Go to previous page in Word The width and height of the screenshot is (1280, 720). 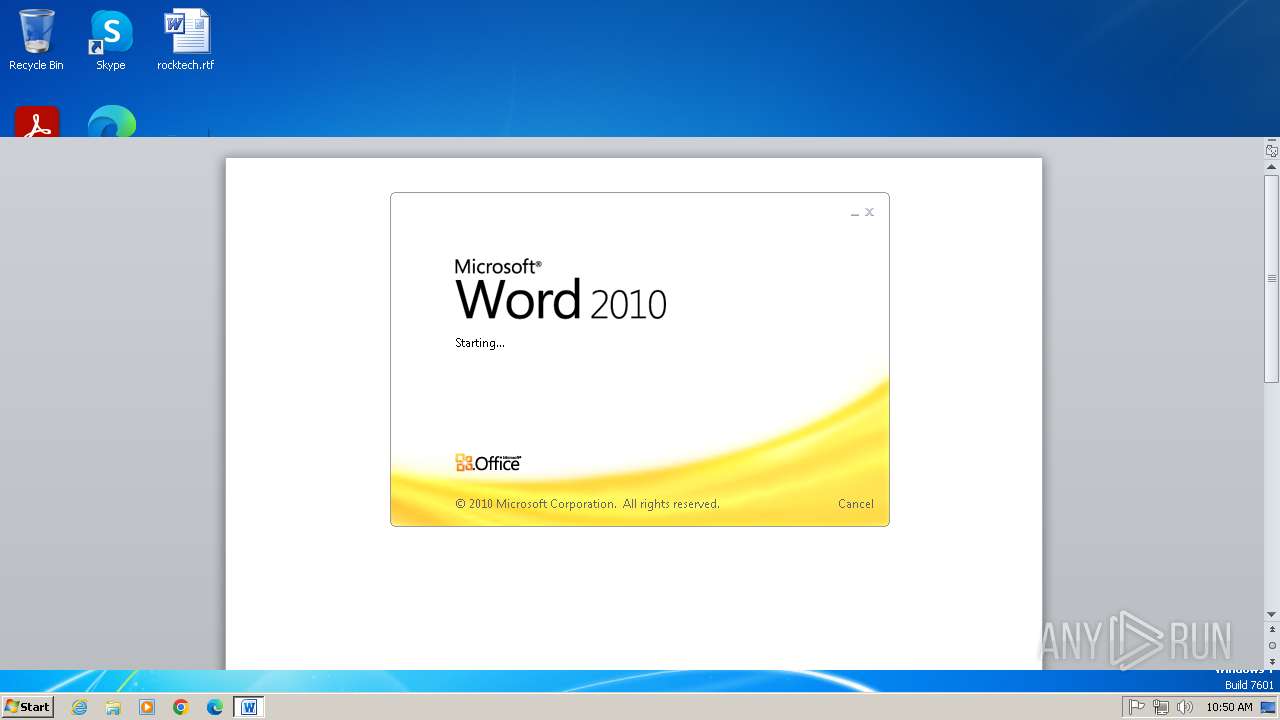1272,630
